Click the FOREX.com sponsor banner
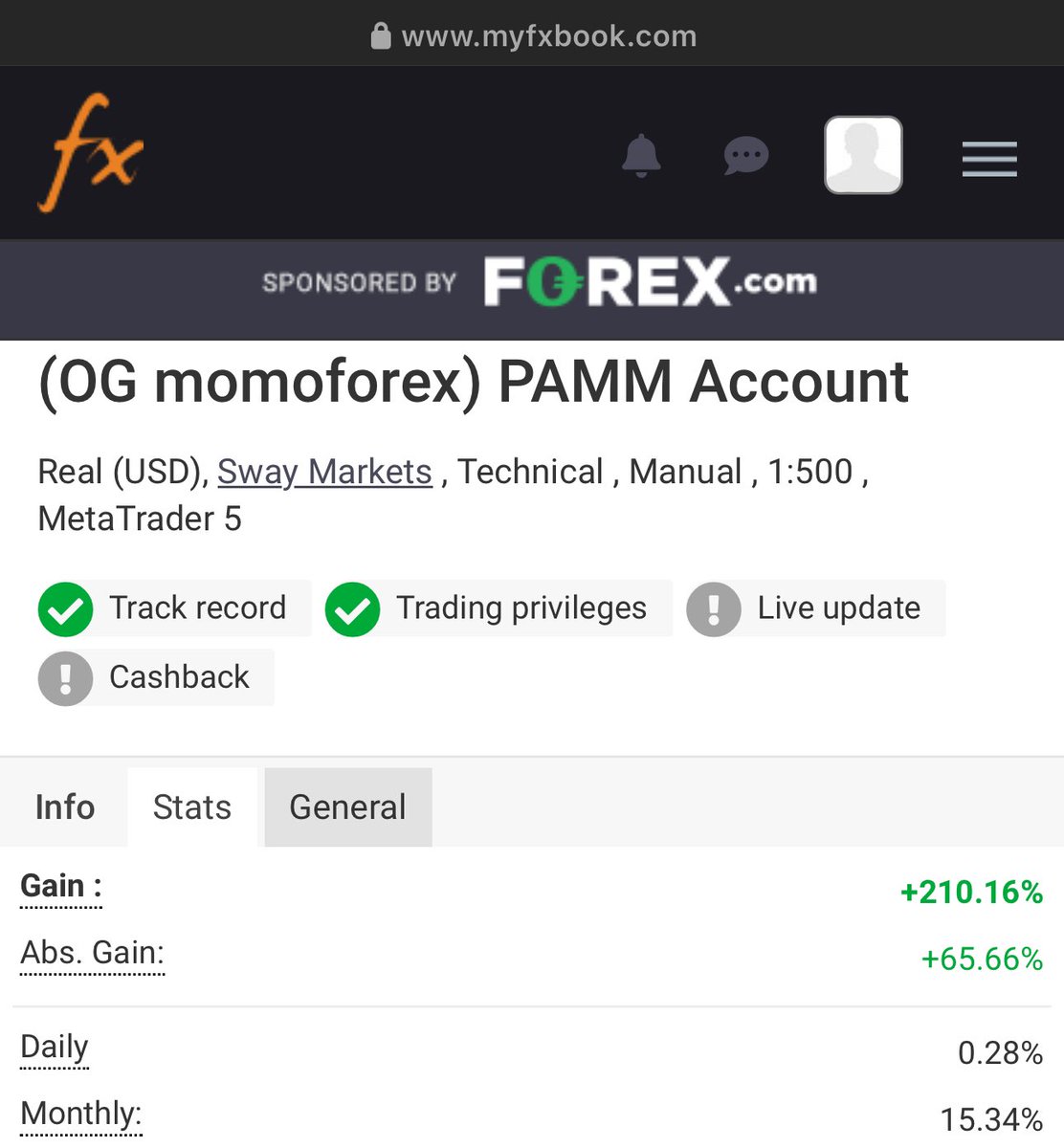This screenshot has height=1148, width=1064. click(x=540, y=281)
